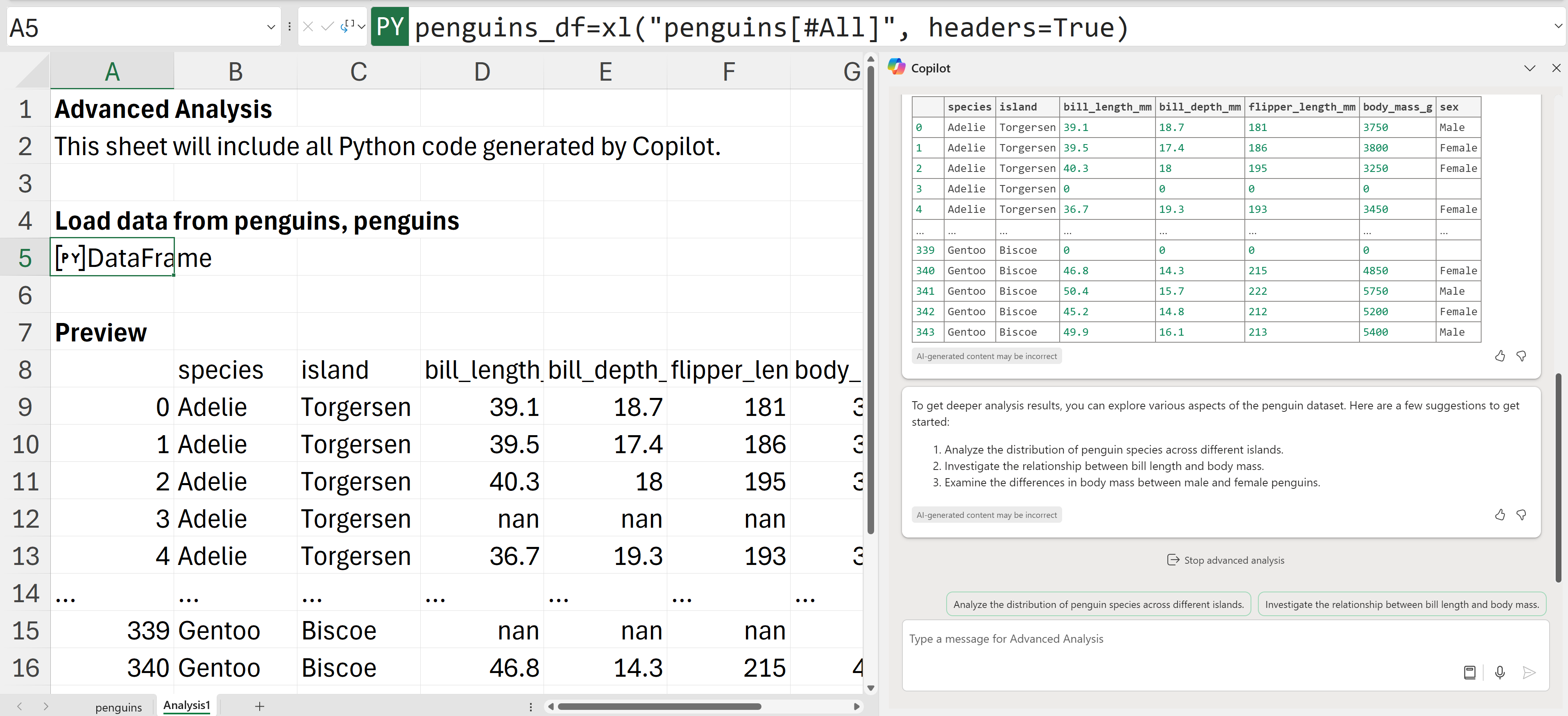Thumbs down the data table response
The image size is (1568, 716).
(1521, 356)
